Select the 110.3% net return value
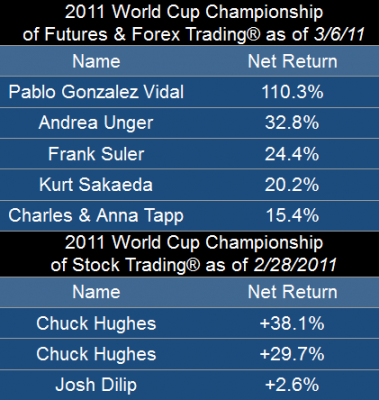This screenshot has width=379, height=400. coord(292,92)
